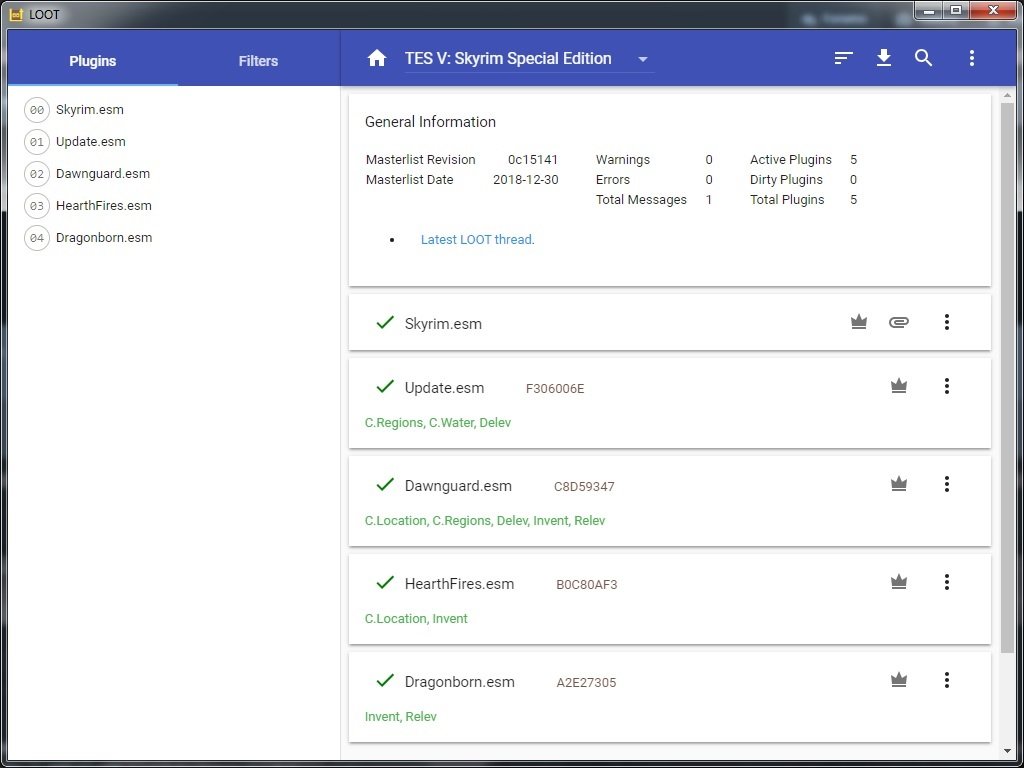Click the green checkmark on Skyrim.esm card
The height and width of the screenshot is (768, 1024).
pos(385,322)
